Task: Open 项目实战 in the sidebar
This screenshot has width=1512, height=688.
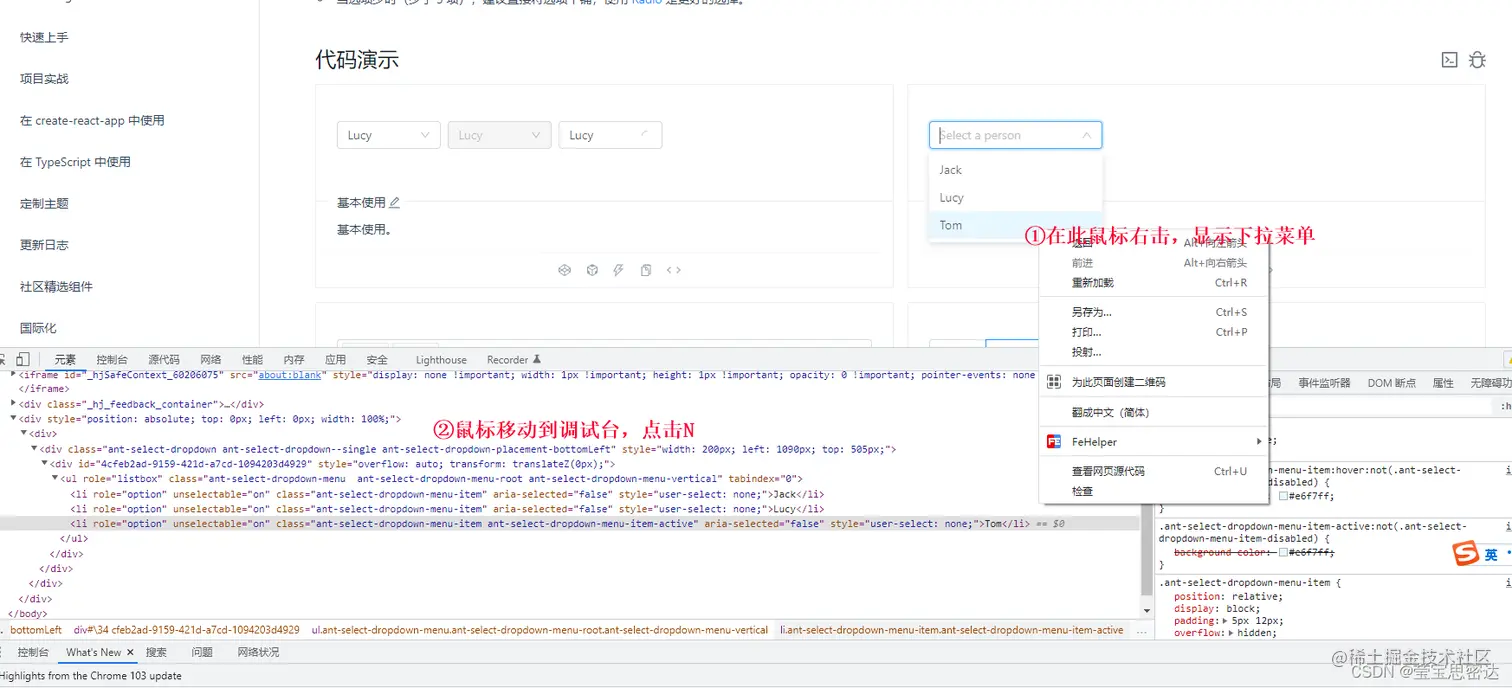Action: [x=44, y=79]
